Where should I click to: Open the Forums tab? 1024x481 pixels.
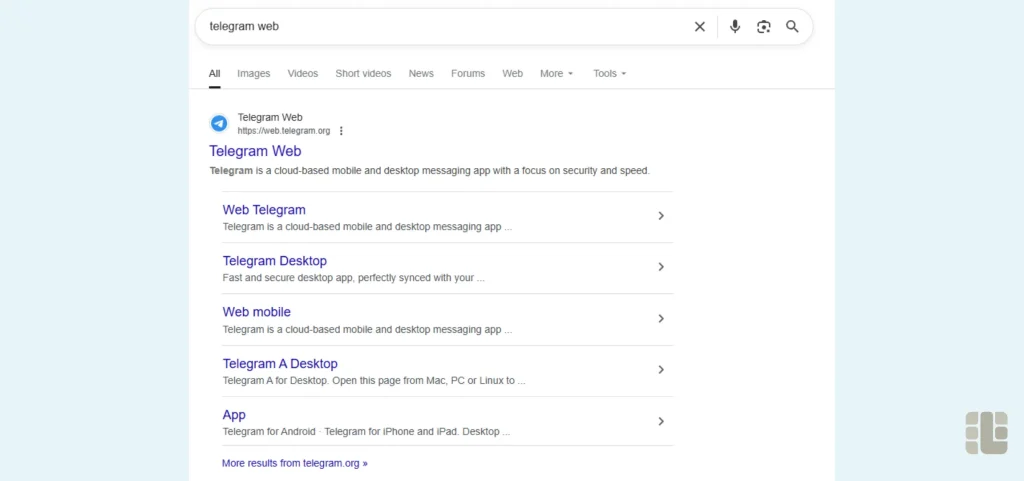(468, 74)
